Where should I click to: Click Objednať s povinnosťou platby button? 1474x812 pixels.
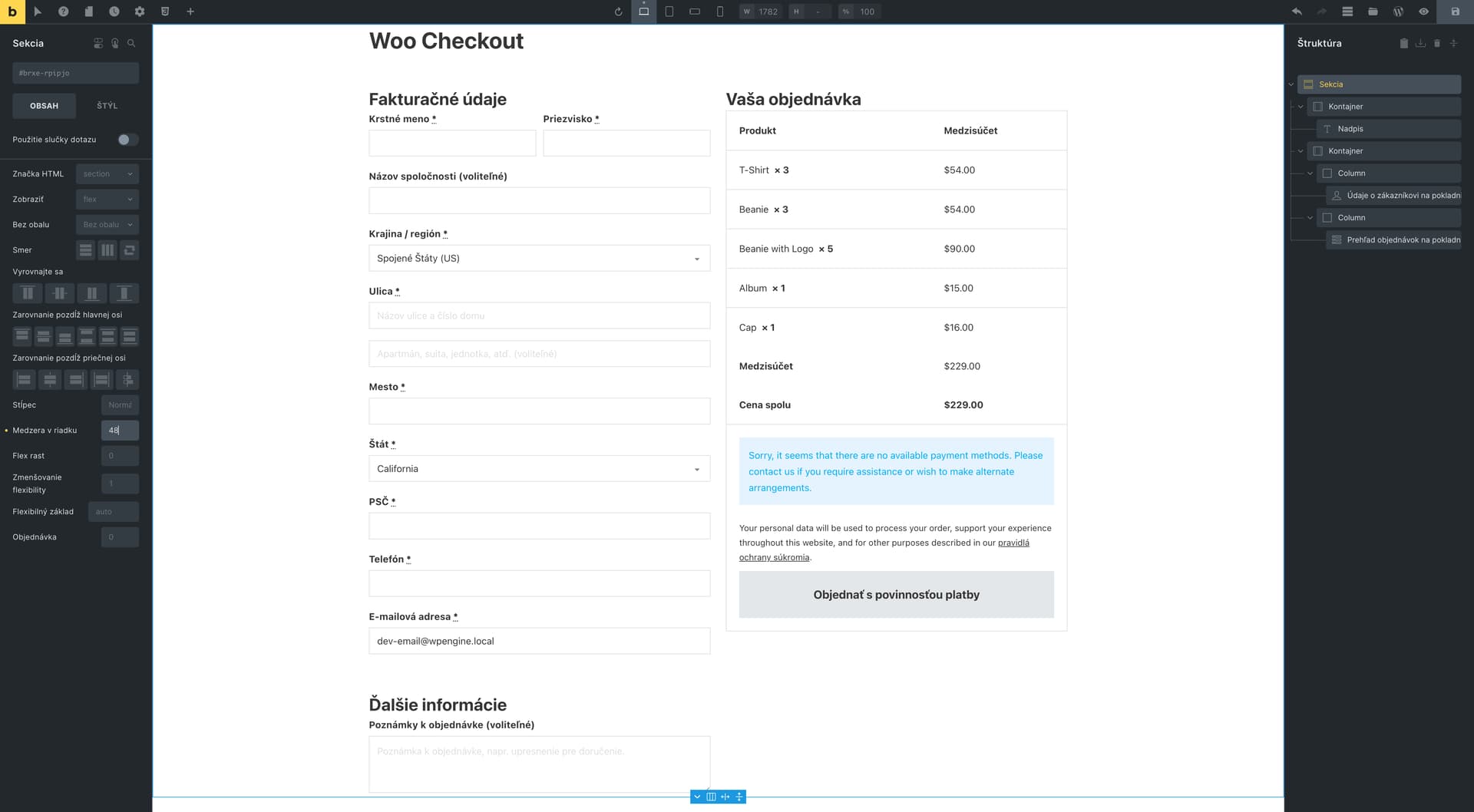point(896,595)
